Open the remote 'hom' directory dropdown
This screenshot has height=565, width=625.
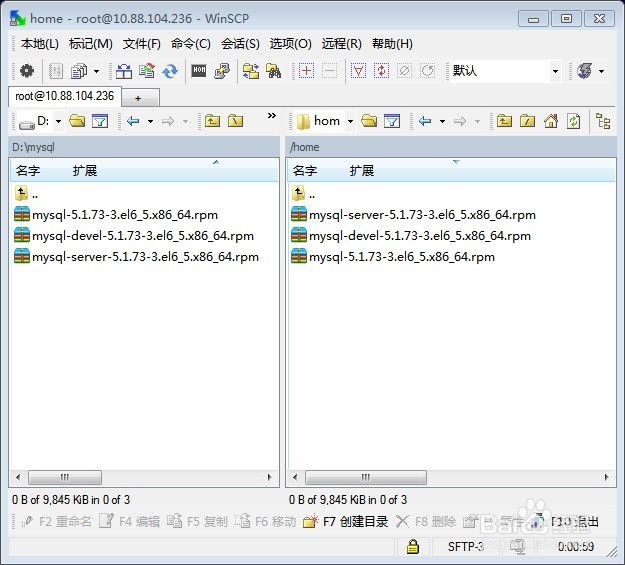click(x=350, y=121)
